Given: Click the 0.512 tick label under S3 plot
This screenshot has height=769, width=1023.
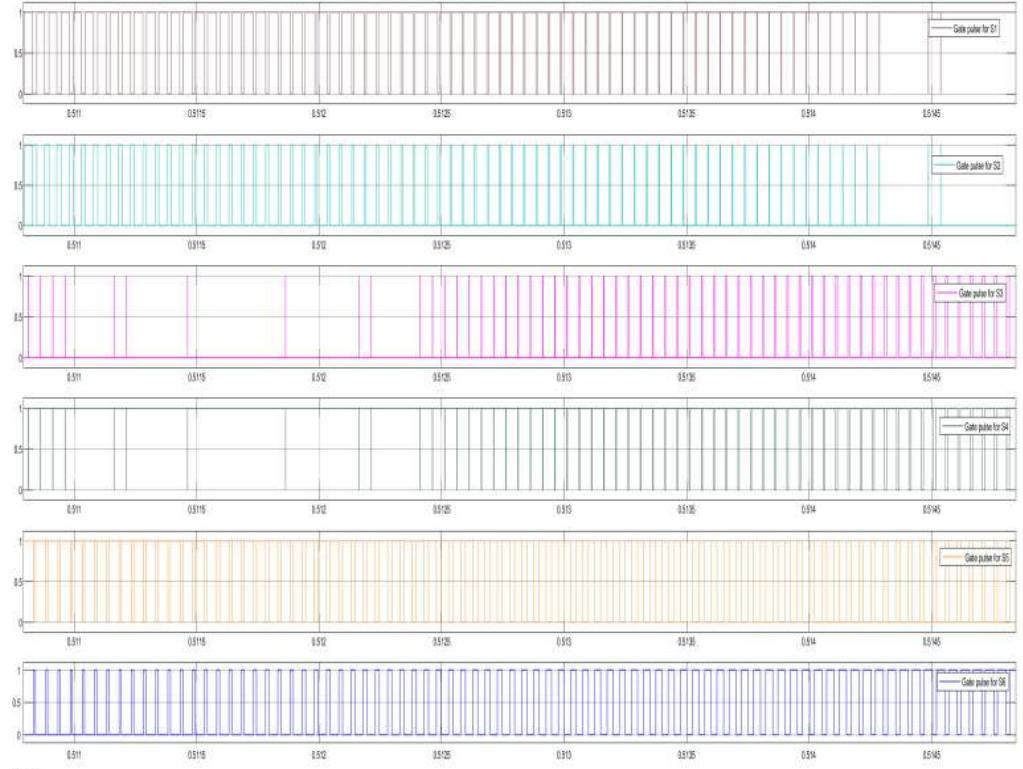Looking at the screenshot, I should click(x=318, y=377).
